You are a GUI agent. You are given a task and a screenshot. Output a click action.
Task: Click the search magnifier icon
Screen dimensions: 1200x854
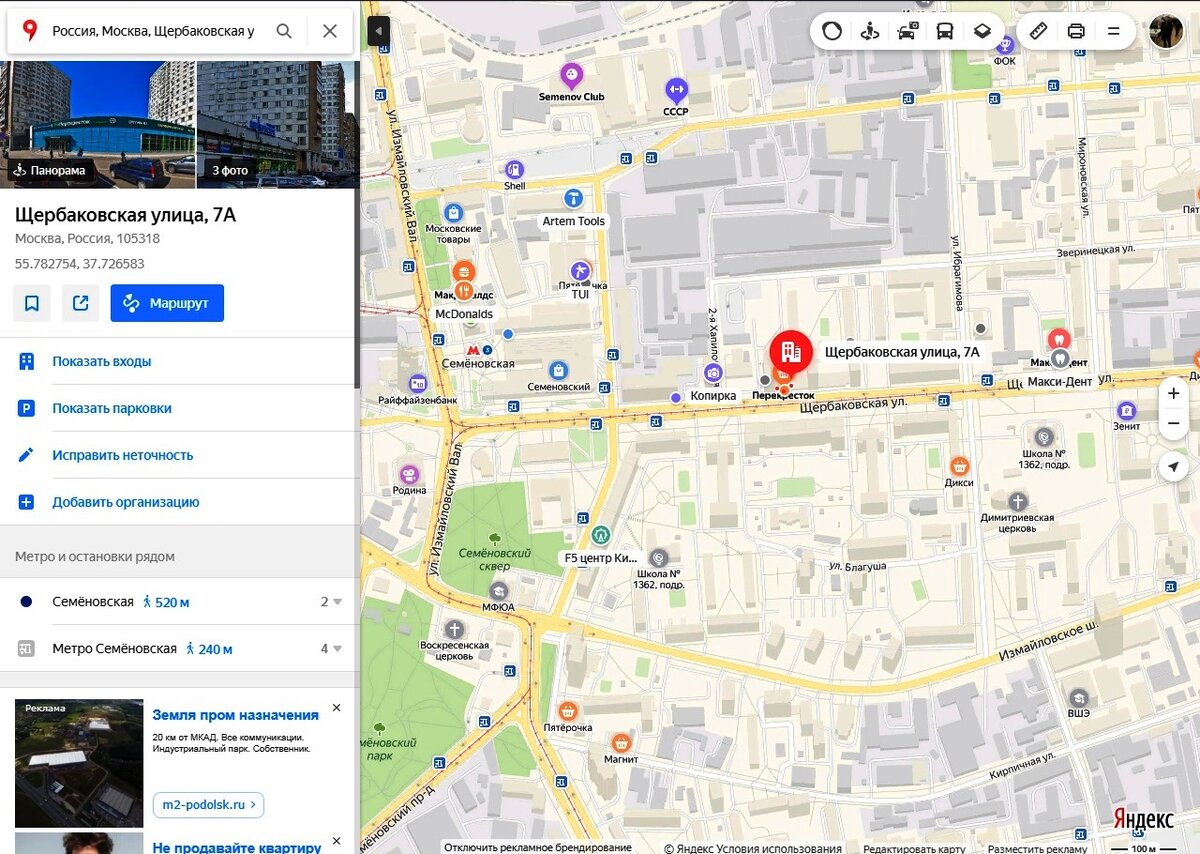(284, 31)
